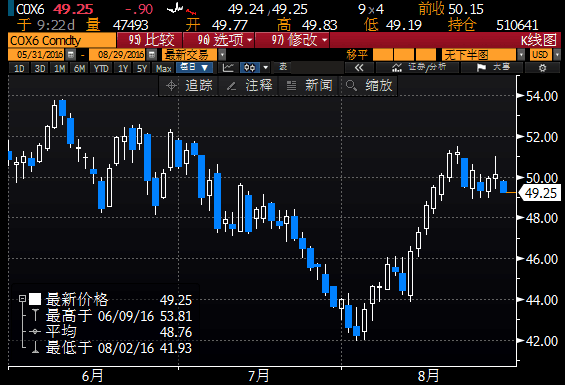Click the second 移平 moving average field
Image resolution: width=565 pixels, height=385 pixels.
(x=404, y=55)
